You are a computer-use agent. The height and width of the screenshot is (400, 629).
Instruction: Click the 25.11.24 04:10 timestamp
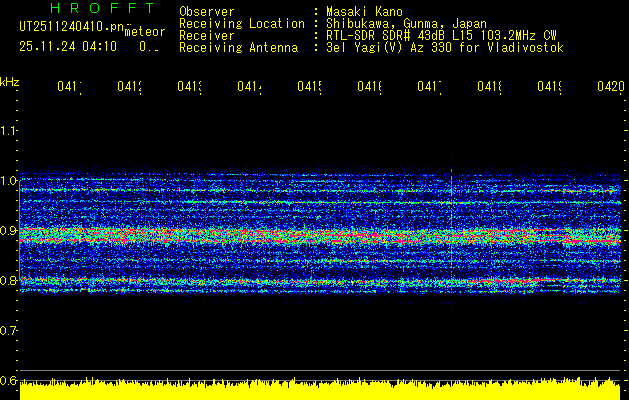coord(67,46)
